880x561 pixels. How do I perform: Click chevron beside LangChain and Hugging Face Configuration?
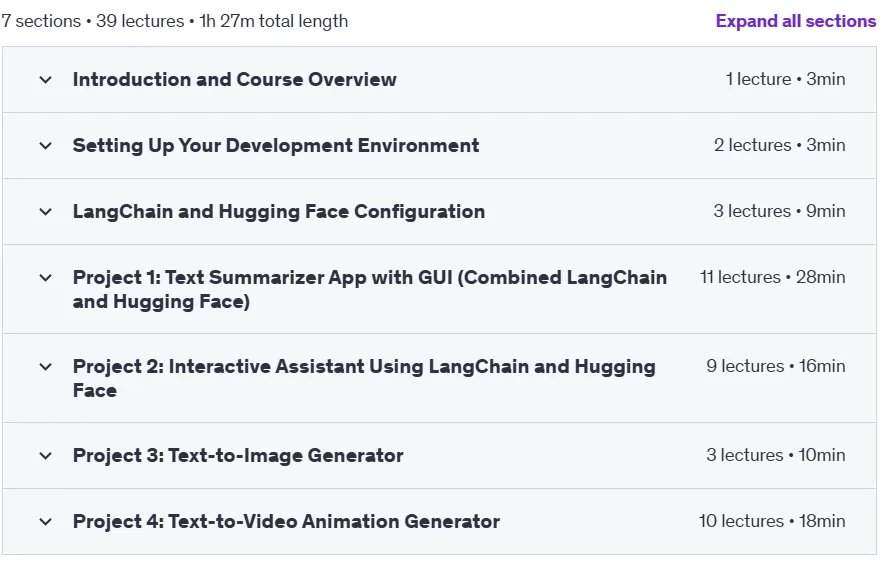[45, 211]
